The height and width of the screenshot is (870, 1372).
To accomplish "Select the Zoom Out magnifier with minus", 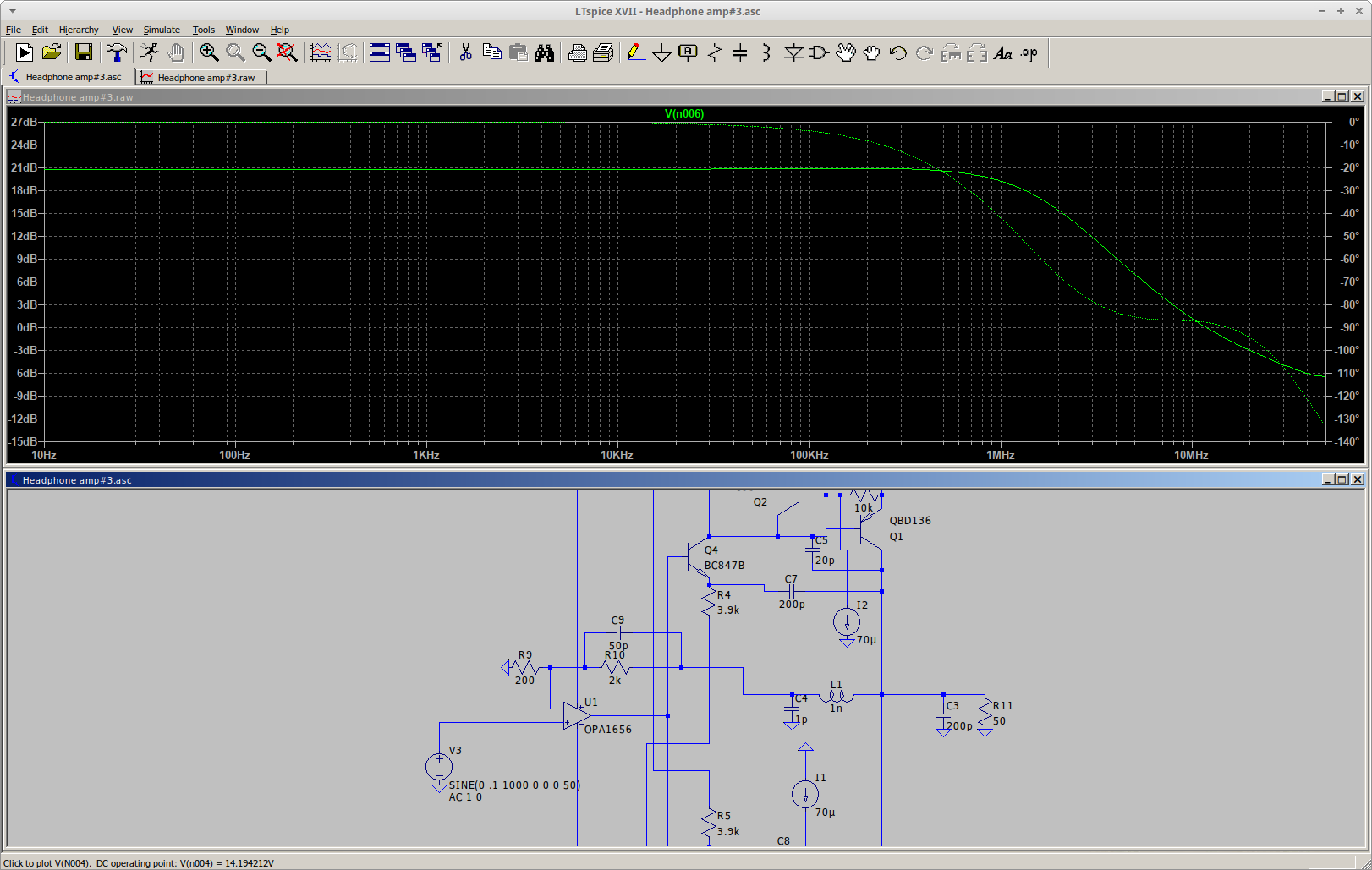I will 261,52.
